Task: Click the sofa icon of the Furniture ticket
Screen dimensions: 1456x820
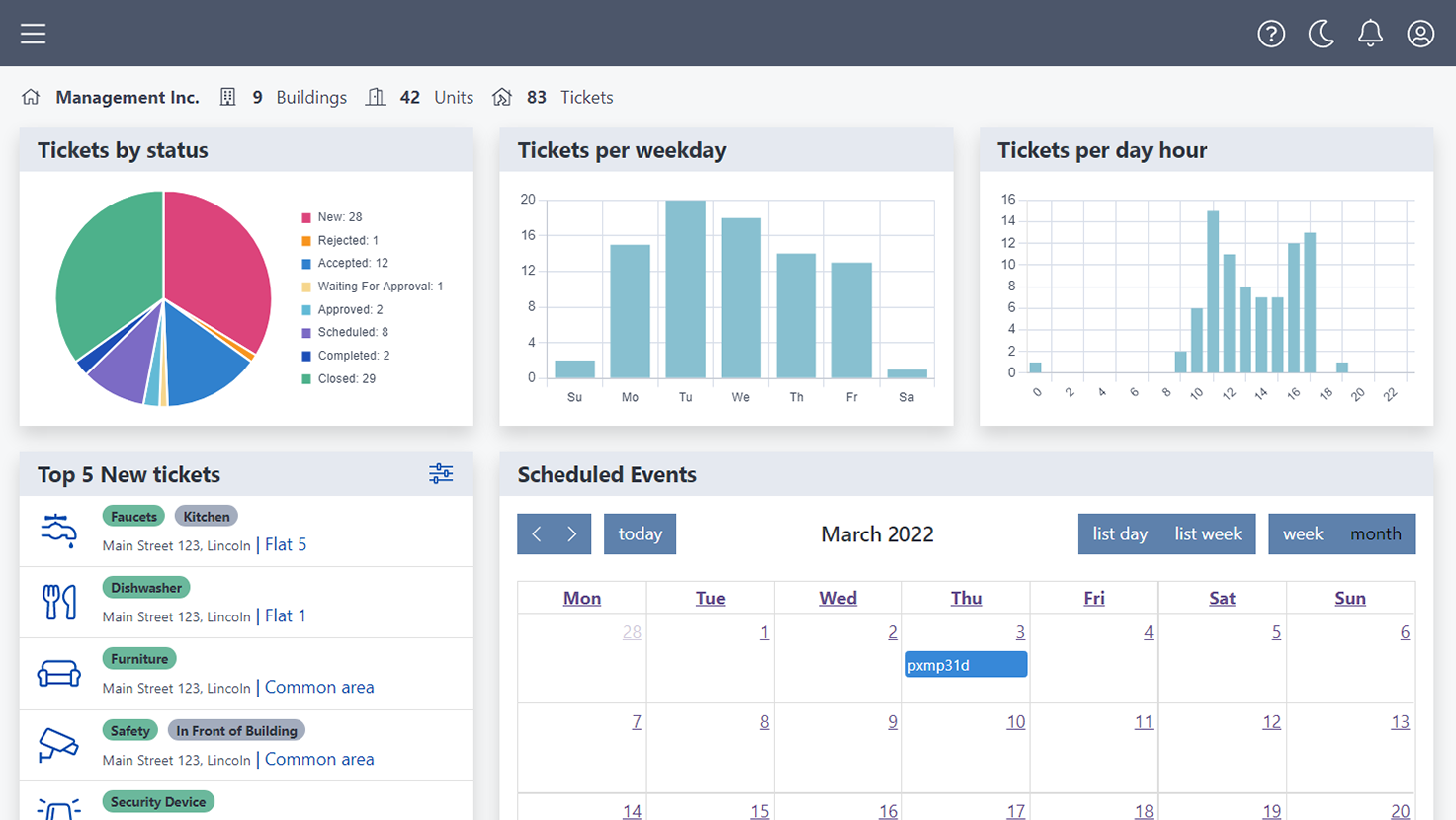Action: (58, 674)
